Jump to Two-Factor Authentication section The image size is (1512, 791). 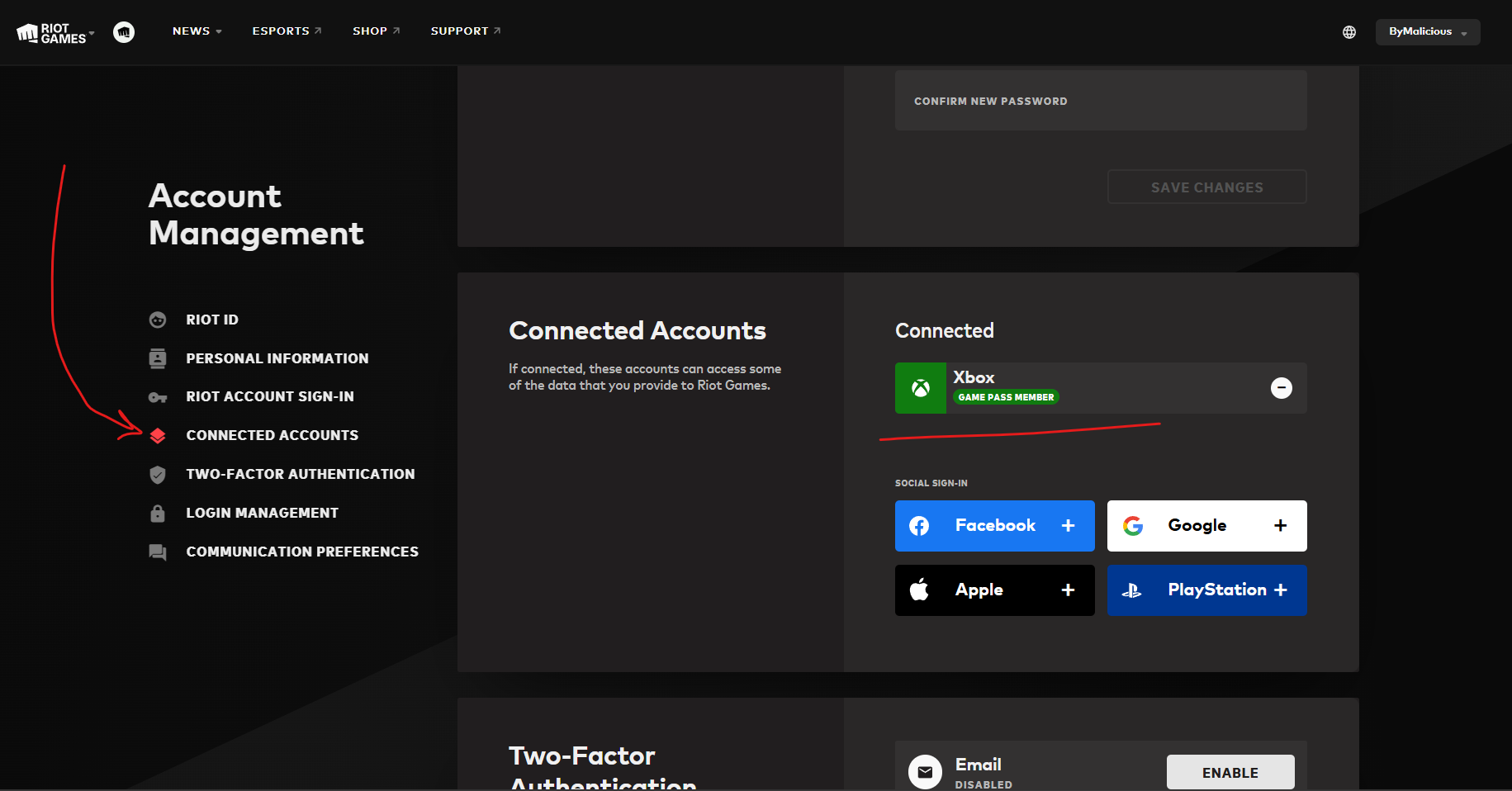click(x=301, y=474)
